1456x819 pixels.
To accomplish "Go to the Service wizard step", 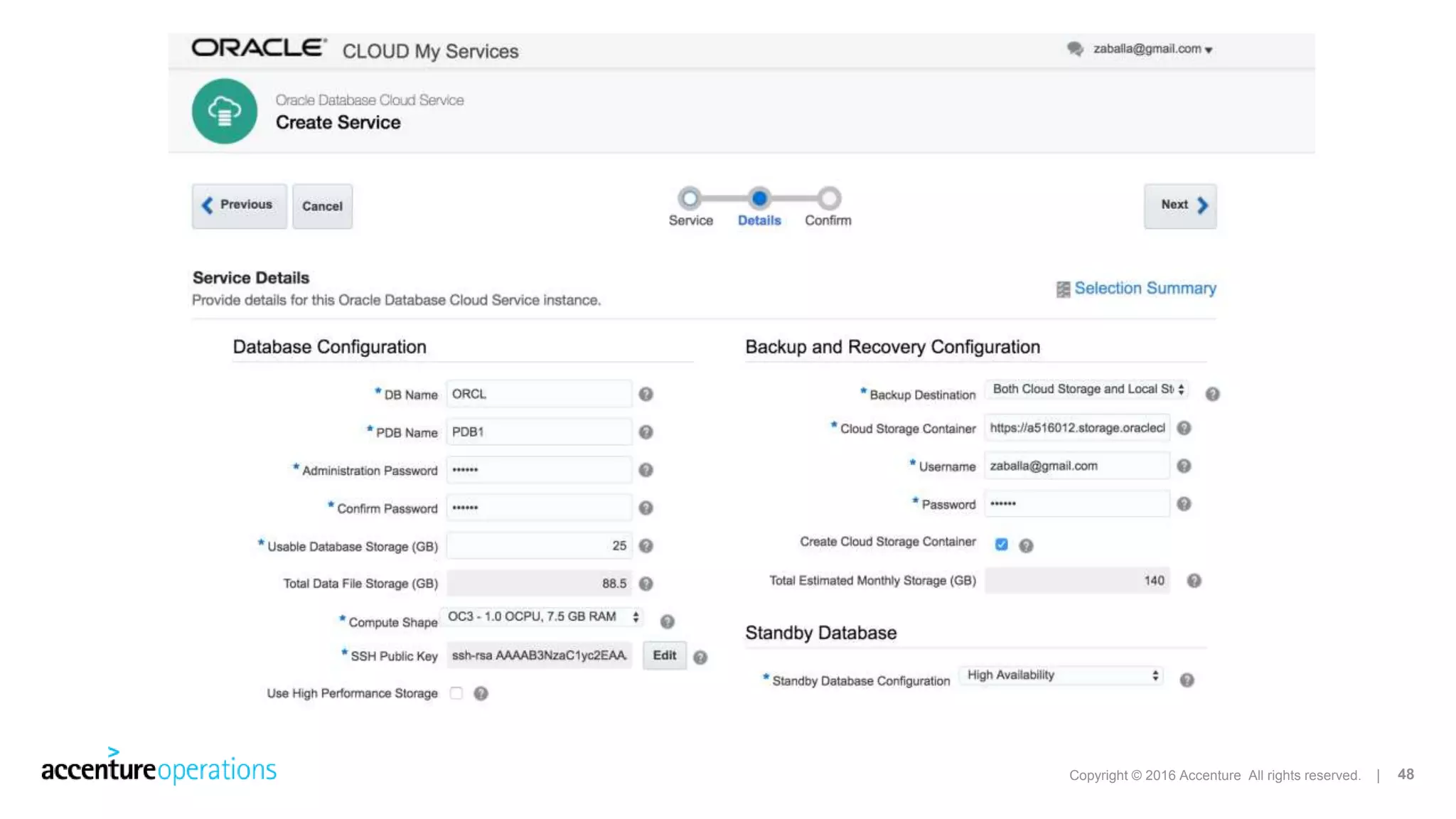I will (689, 198).
